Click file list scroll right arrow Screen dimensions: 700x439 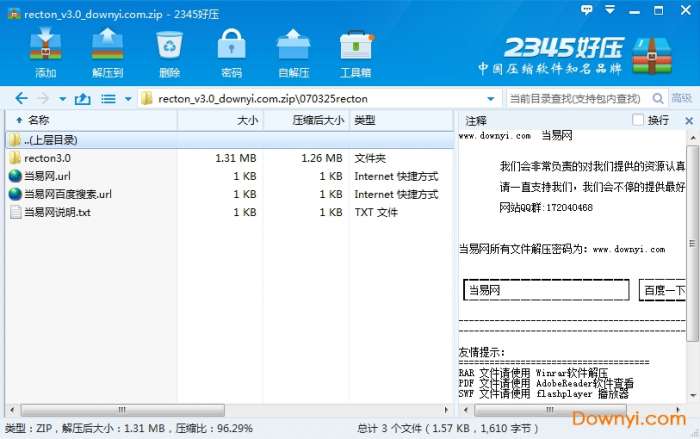point(446,409)
